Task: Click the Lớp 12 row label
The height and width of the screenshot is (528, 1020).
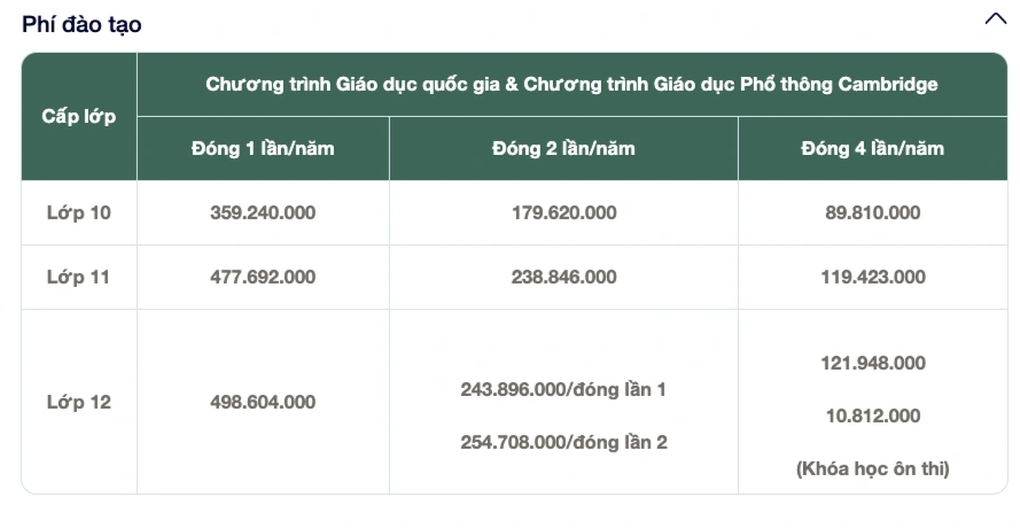Action: [x=79, y=402]
